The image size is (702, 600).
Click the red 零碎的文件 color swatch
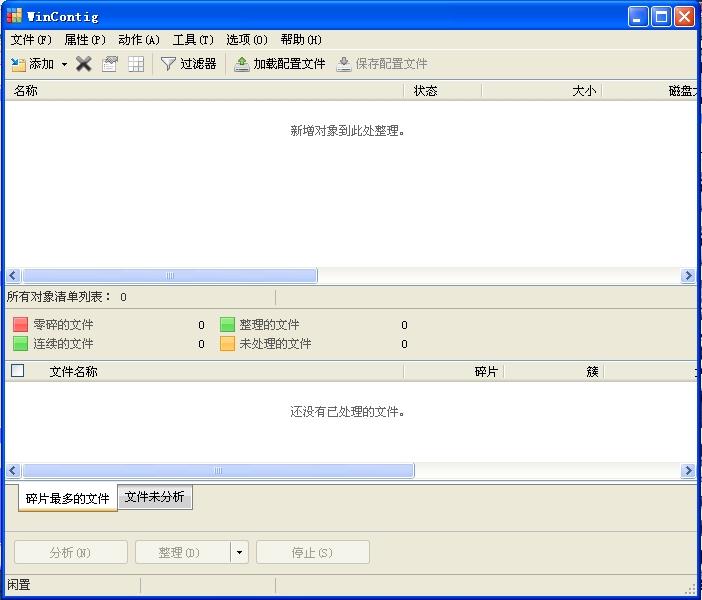click(20, 324)
